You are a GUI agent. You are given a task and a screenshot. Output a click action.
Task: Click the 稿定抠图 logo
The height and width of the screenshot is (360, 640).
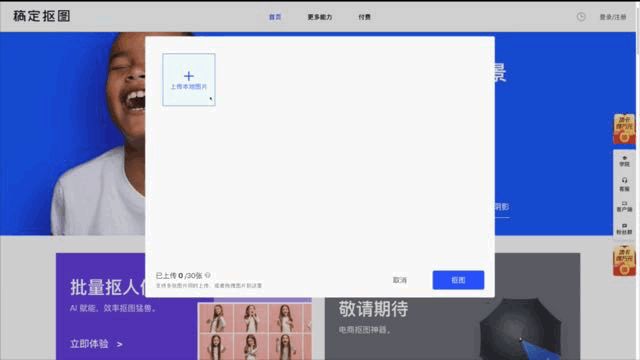tap(42, 16)
